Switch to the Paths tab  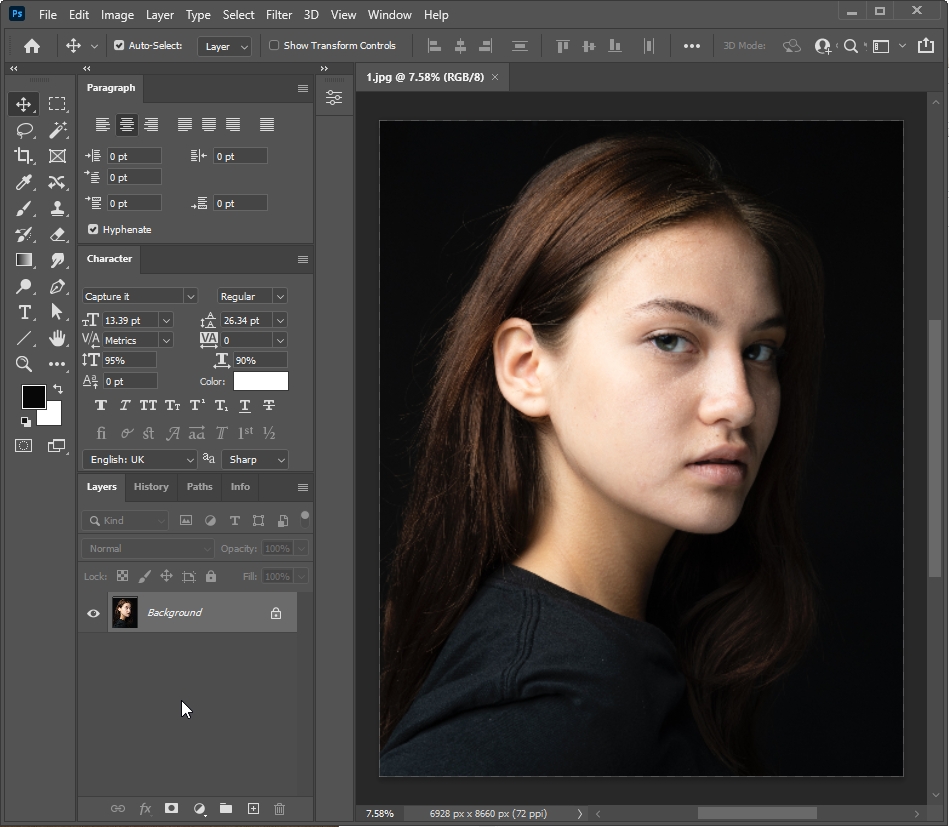coord(199,487)
